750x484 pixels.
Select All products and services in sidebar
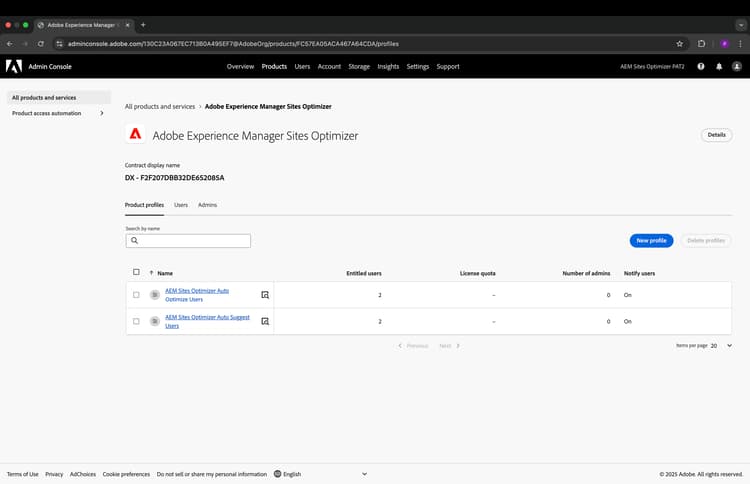point(58,98)
